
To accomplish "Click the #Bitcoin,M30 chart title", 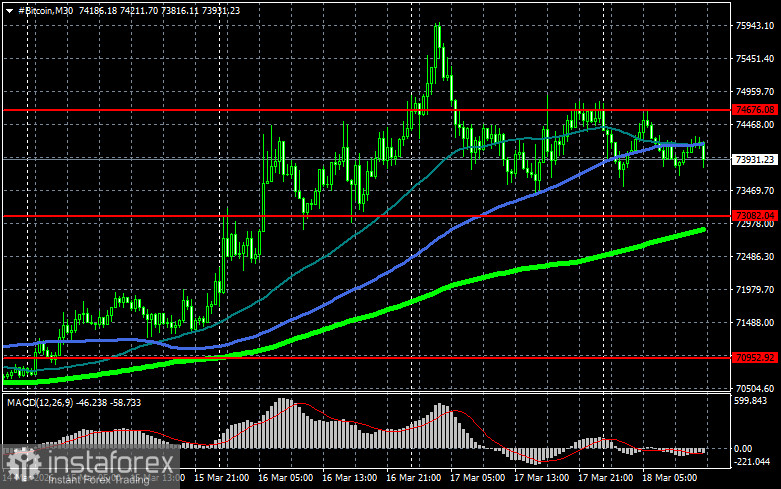I will [45, 10].
